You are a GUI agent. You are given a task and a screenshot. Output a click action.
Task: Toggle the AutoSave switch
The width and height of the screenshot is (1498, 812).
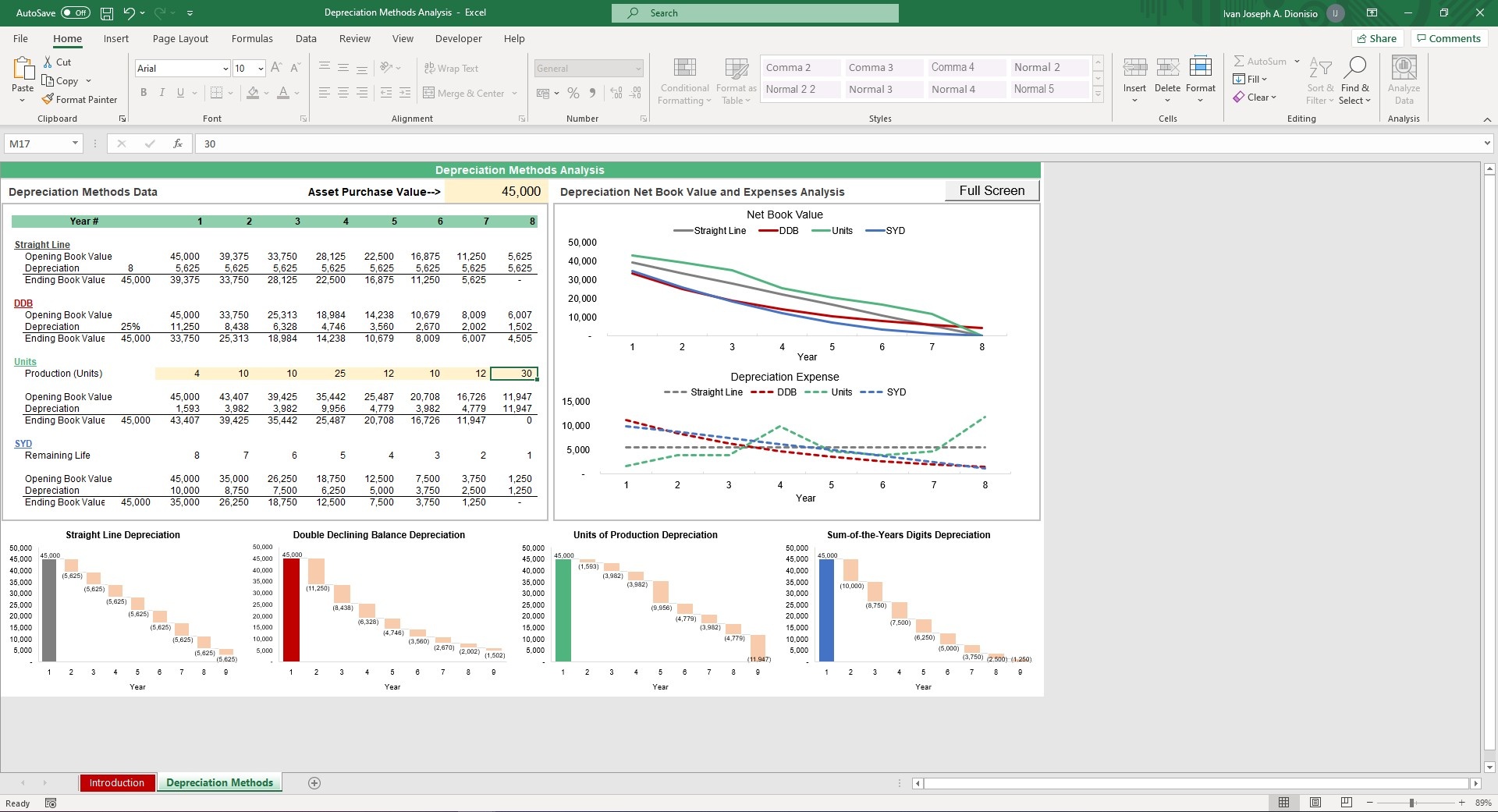76,13
